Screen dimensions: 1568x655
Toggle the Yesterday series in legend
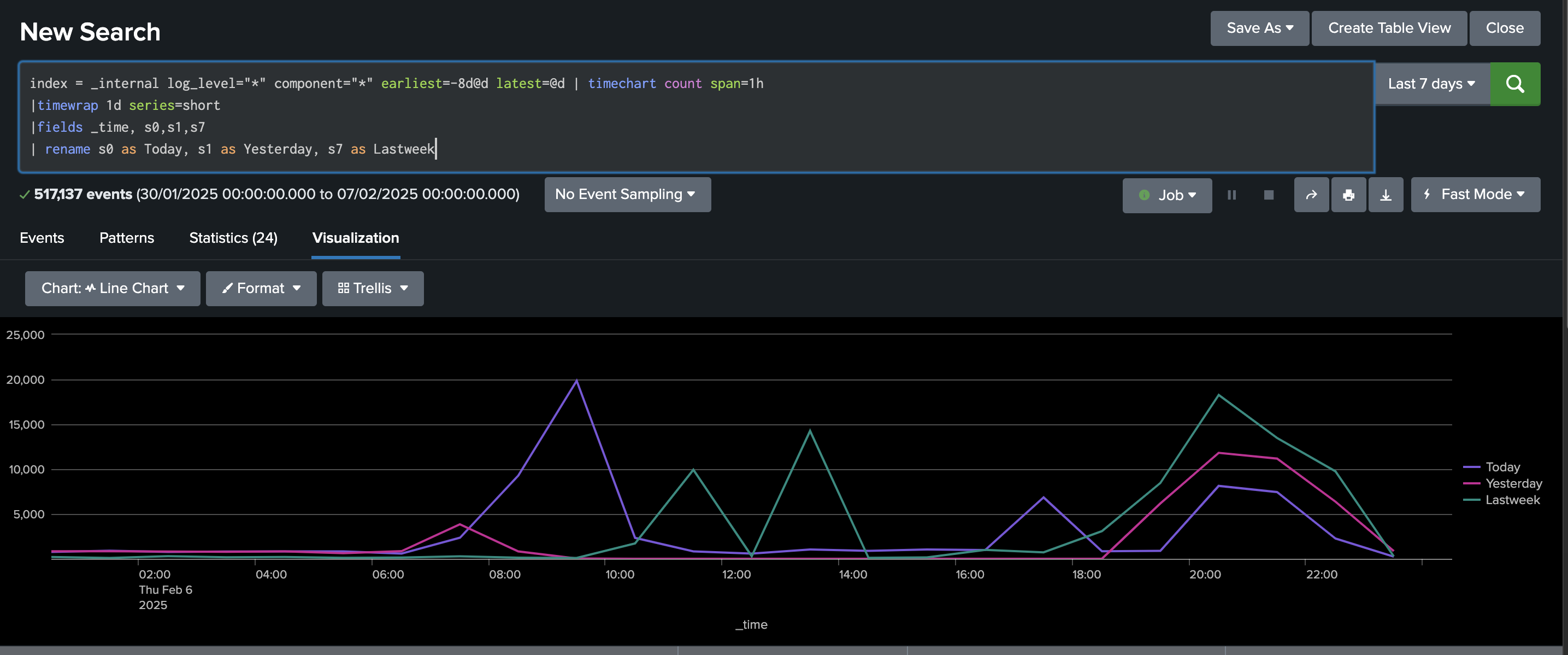(1513, 483)
